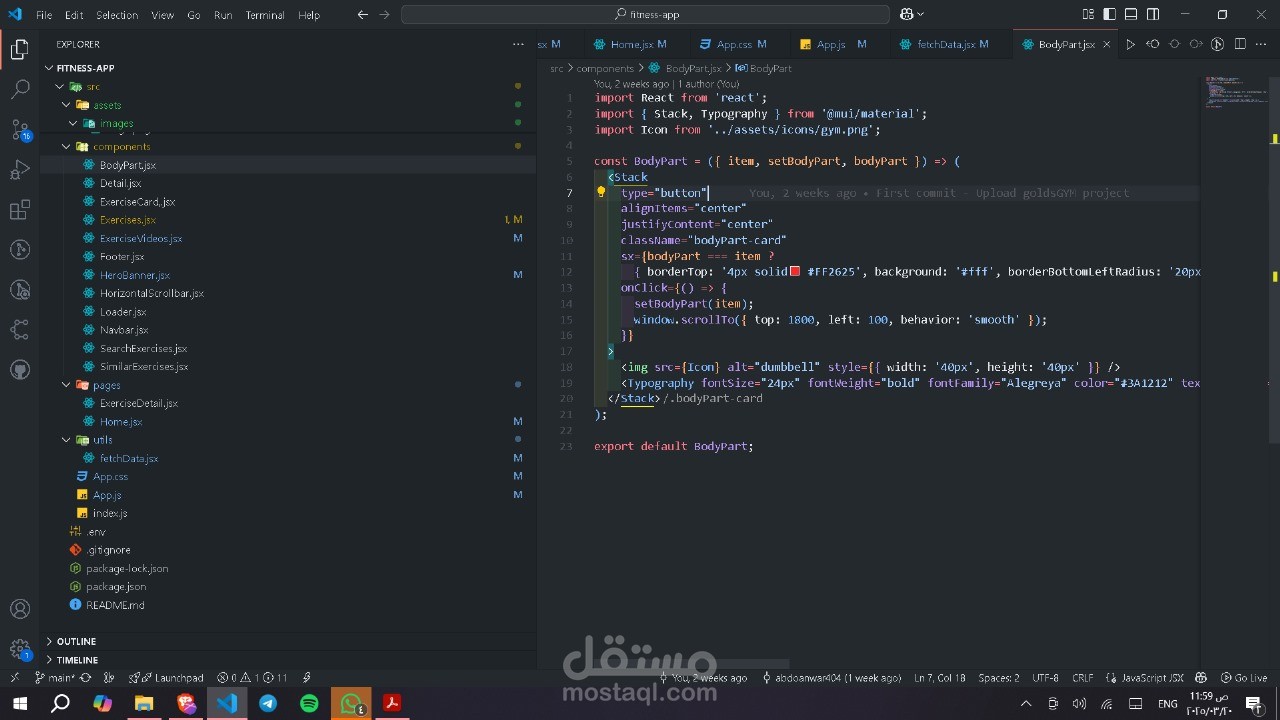
Task: Click Go Live in status bar
Action: coord(1244,678)
